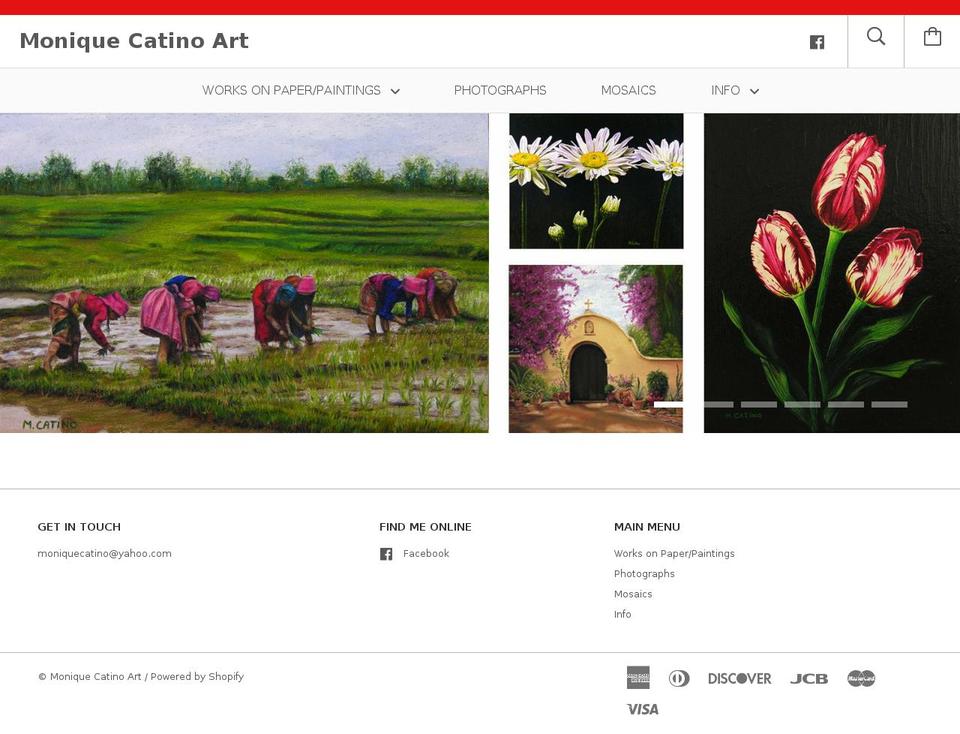Go to the Mosaics nav item
This screenshot has height=734, width=960.
coord(628,91)
